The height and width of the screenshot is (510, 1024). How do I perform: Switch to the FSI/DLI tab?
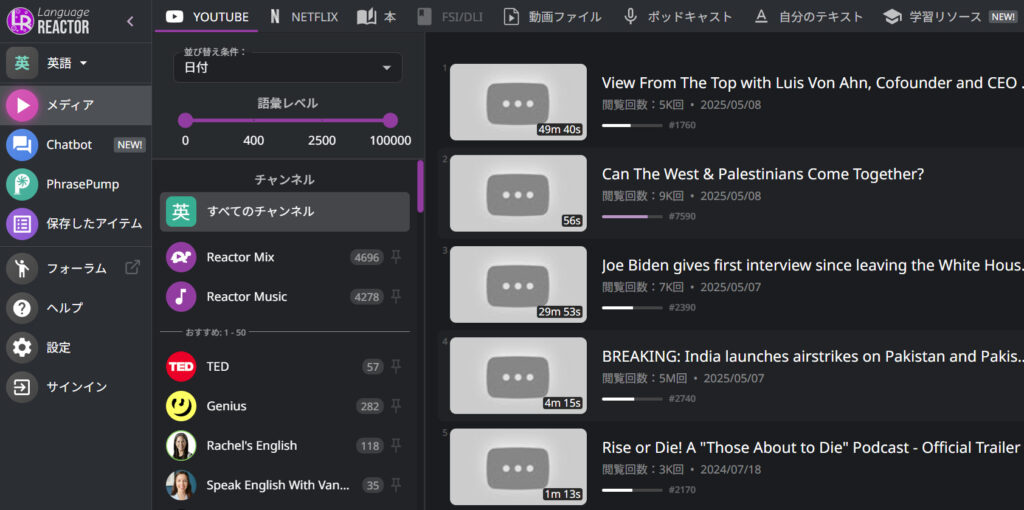coord(449,17)
